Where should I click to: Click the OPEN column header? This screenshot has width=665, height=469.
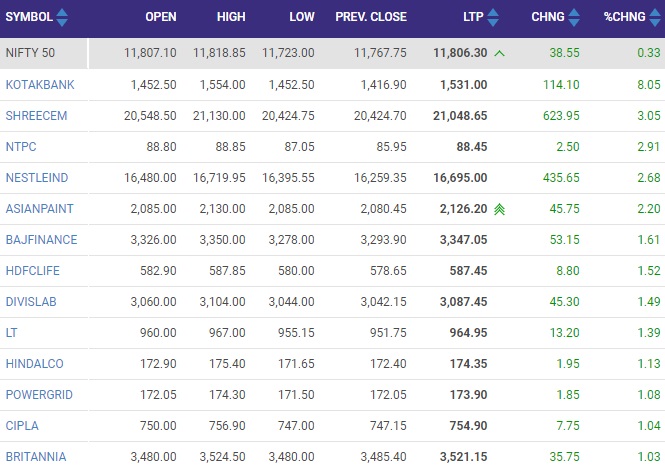161,17
